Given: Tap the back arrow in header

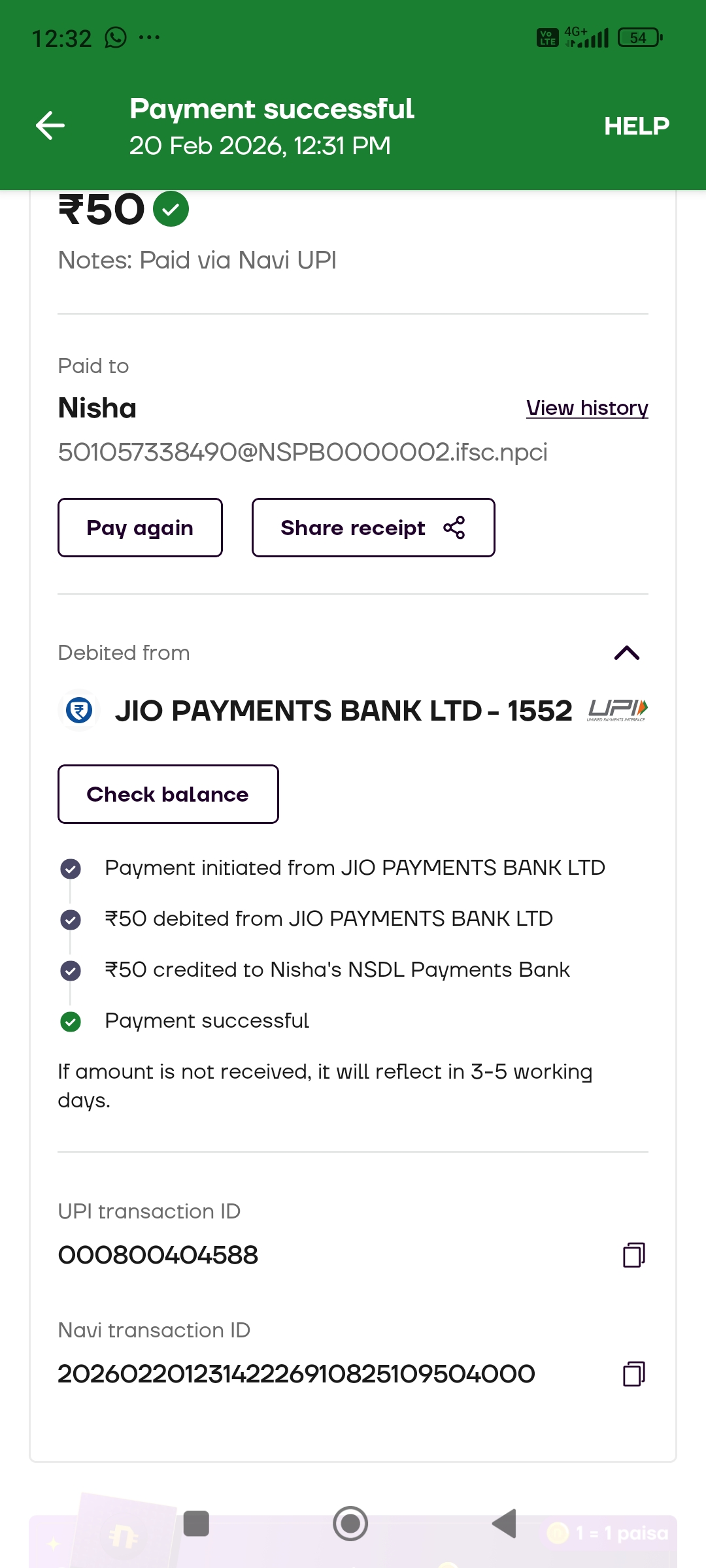Looking at the screenshot, I should (x=50, y=125).
